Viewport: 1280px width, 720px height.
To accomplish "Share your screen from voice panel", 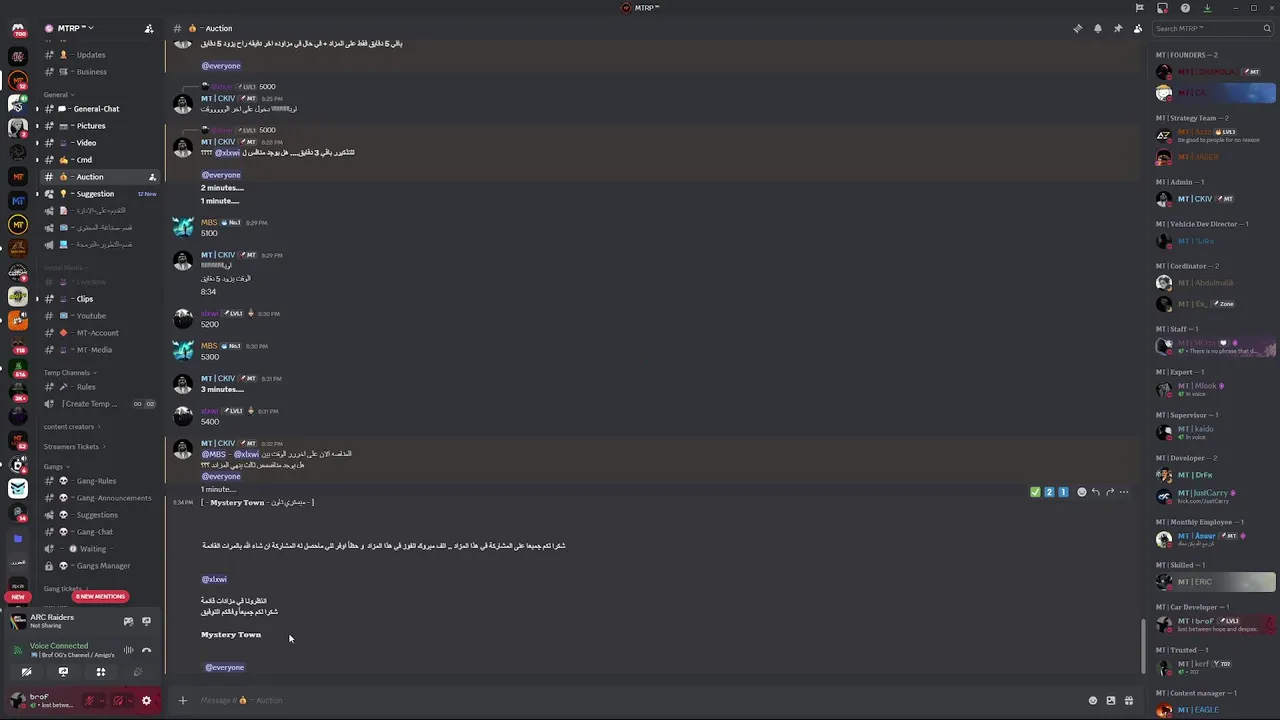I will pyautogui.click(x=63, y=672).
